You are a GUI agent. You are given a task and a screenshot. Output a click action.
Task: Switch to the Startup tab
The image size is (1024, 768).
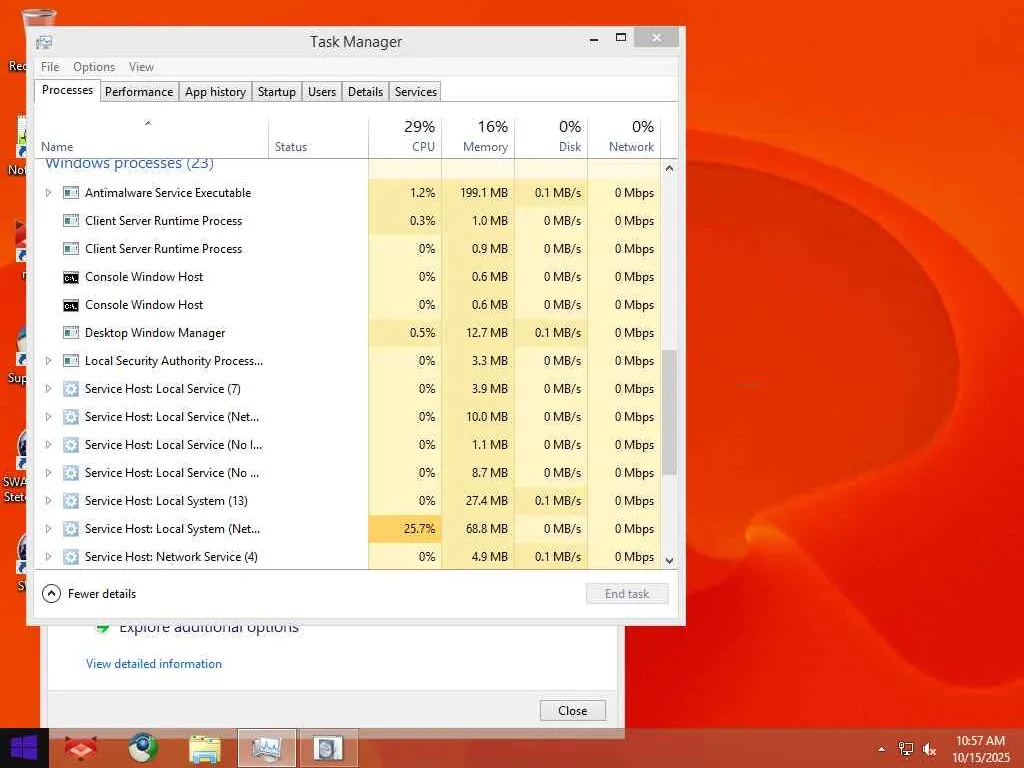pyautogui.click(x=277, y=92)
